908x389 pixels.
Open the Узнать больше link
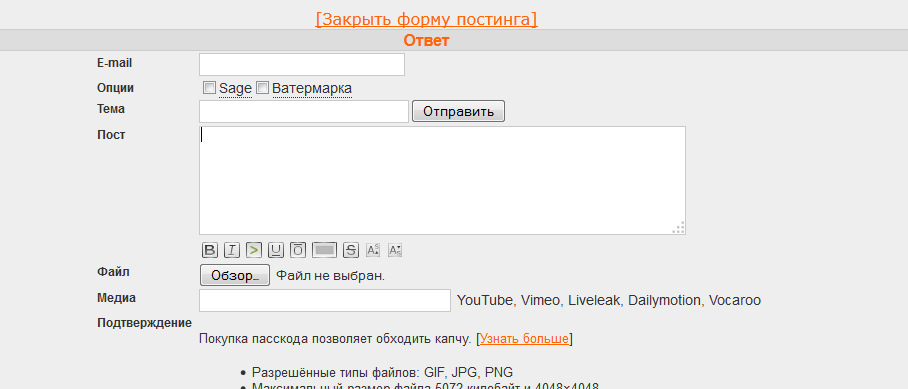click(524, 339)
